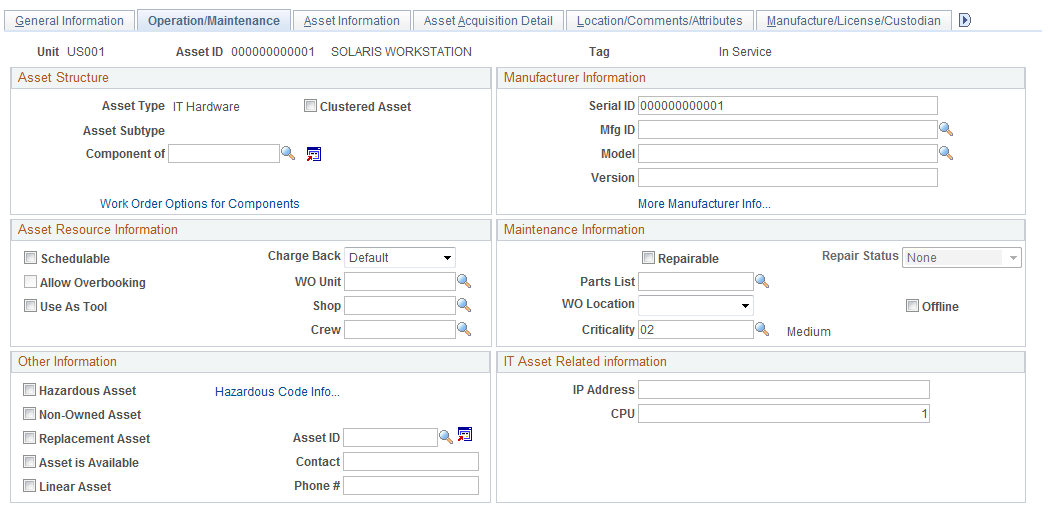The width and height of the screenshot is (1049, 510).
Task: Click the SOLARIS WORKSTATION description text
Action: coord(401,52)
